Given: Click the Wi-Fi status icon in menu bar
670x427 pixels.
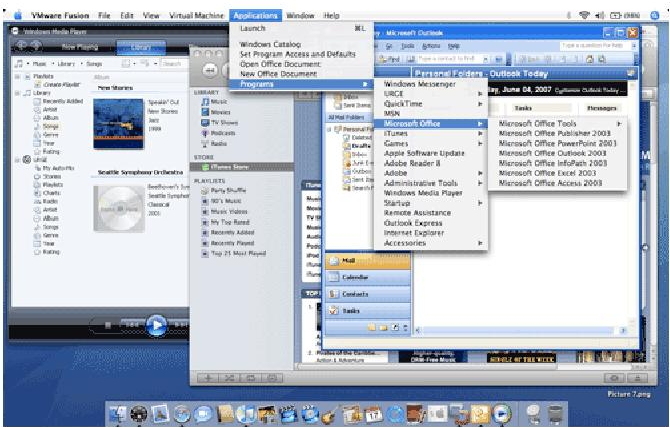Looking at the screenshot, I should [584, 15].
